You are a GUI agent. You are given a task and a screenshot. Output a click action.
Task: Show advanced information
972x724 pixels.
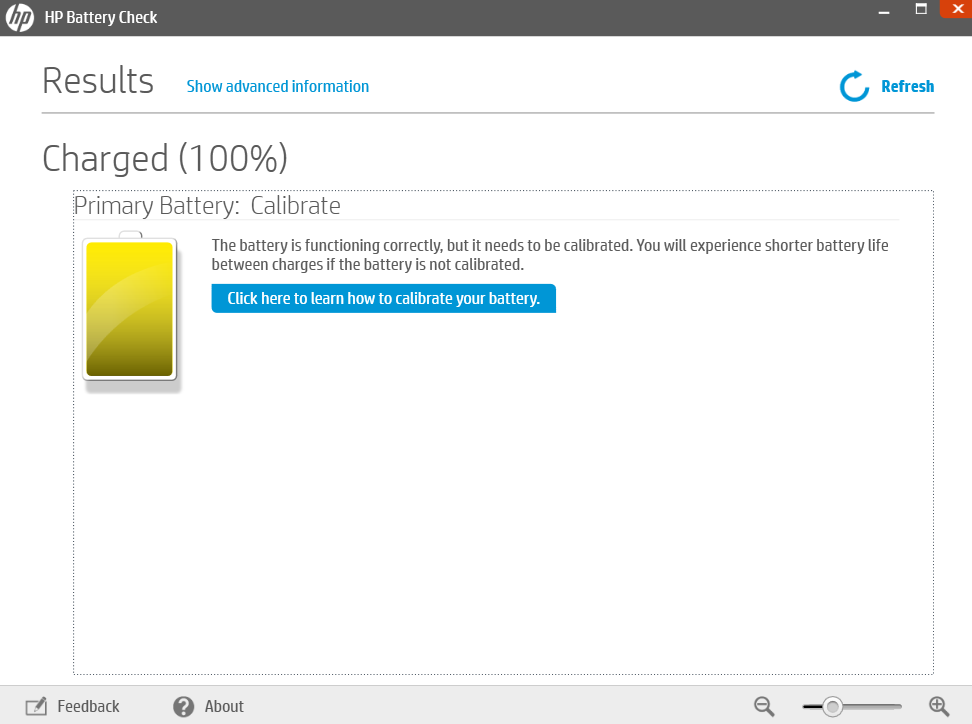[277, 86]
